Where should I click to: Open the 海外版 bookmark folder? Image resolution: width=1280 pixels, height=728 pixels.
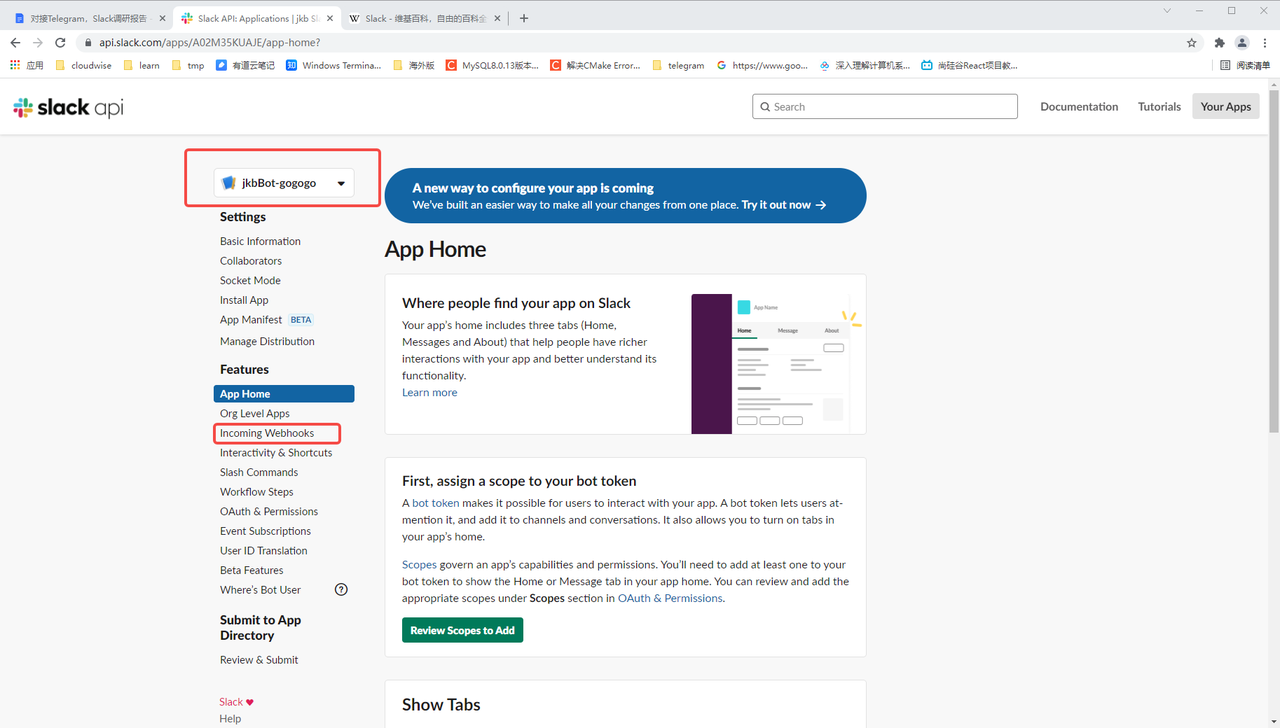(414, 65)
